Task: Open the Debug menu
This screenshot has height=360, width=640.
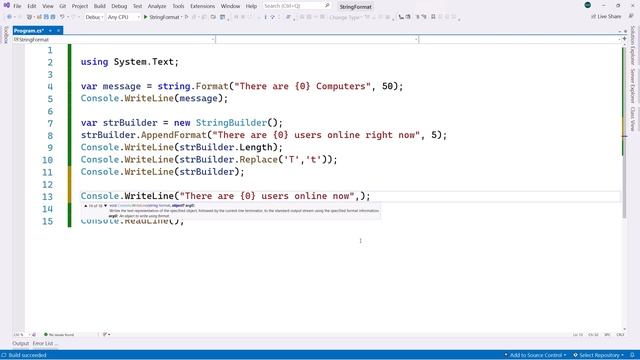Action: point(119,6)
